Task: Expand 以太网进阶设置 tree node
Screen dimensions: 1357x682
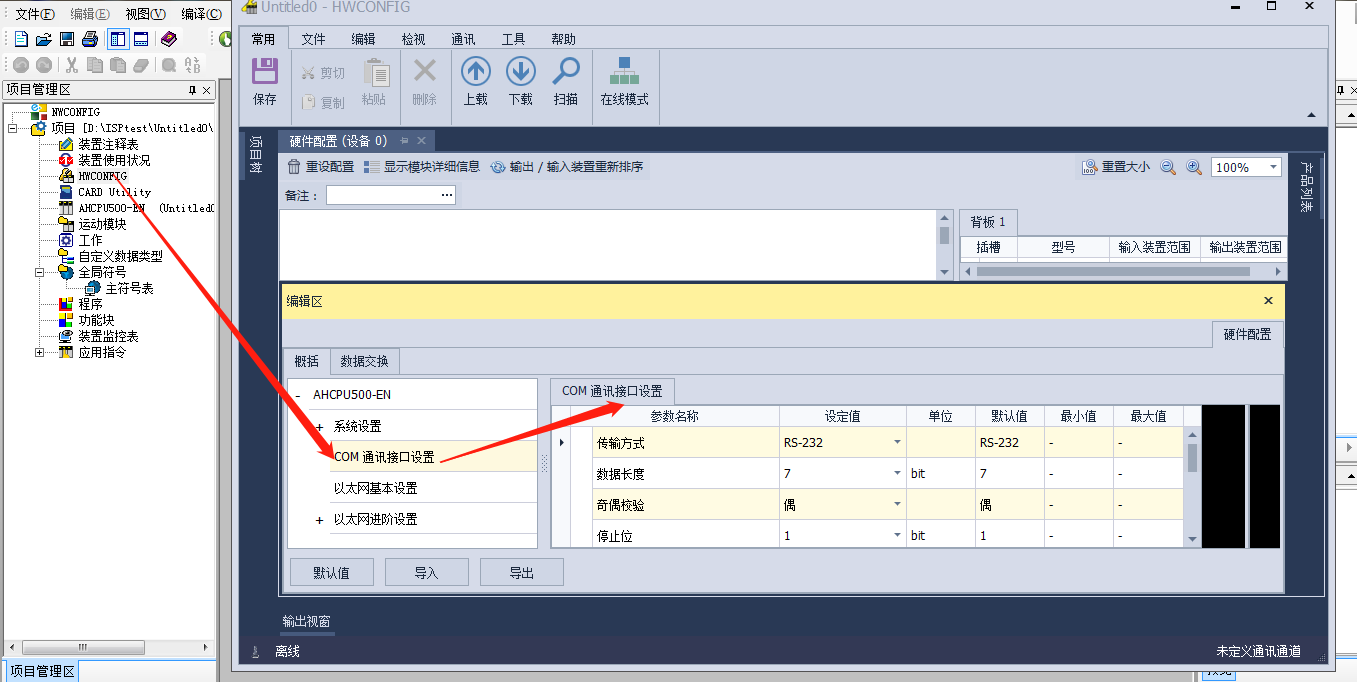Action: click(x=319, y=520)
